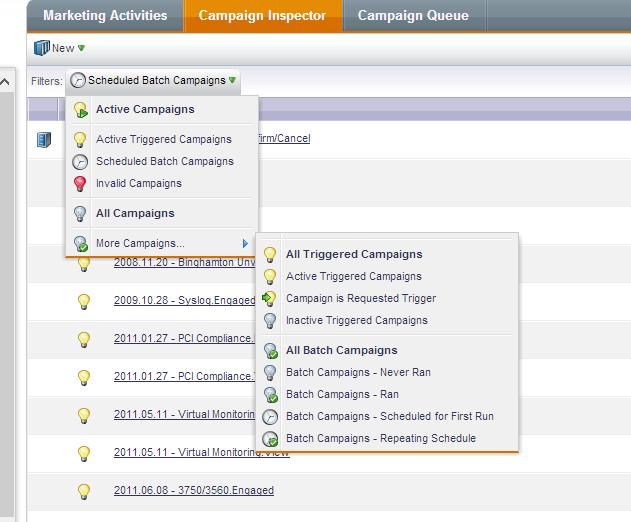This screenshot has width=631, height=522.
Task: Click the Campaign is Requested Trigger icon
Action: point(269,299)
